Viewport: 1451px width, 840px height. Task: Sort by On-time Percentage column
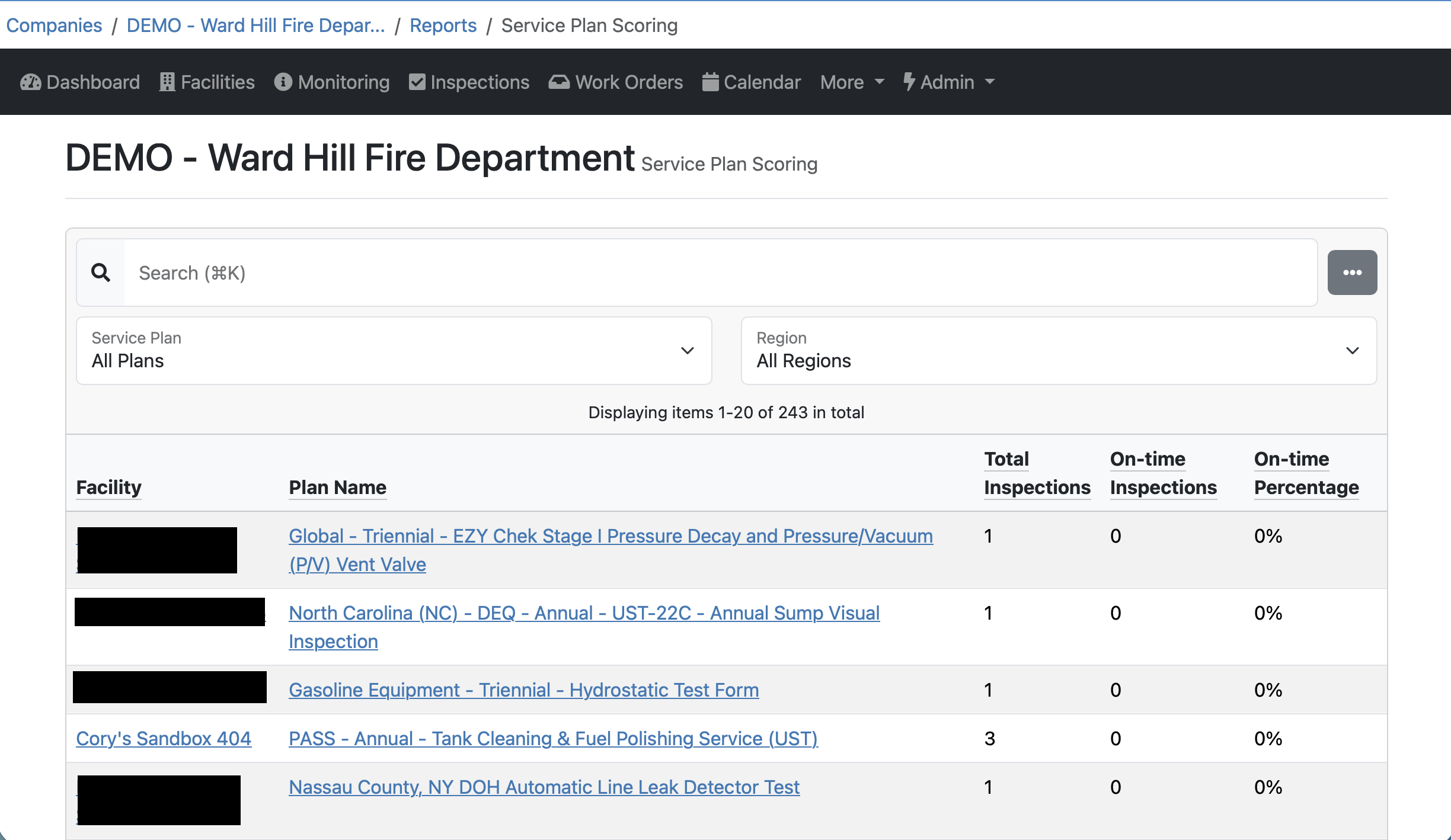click(x=1306, y=473)
